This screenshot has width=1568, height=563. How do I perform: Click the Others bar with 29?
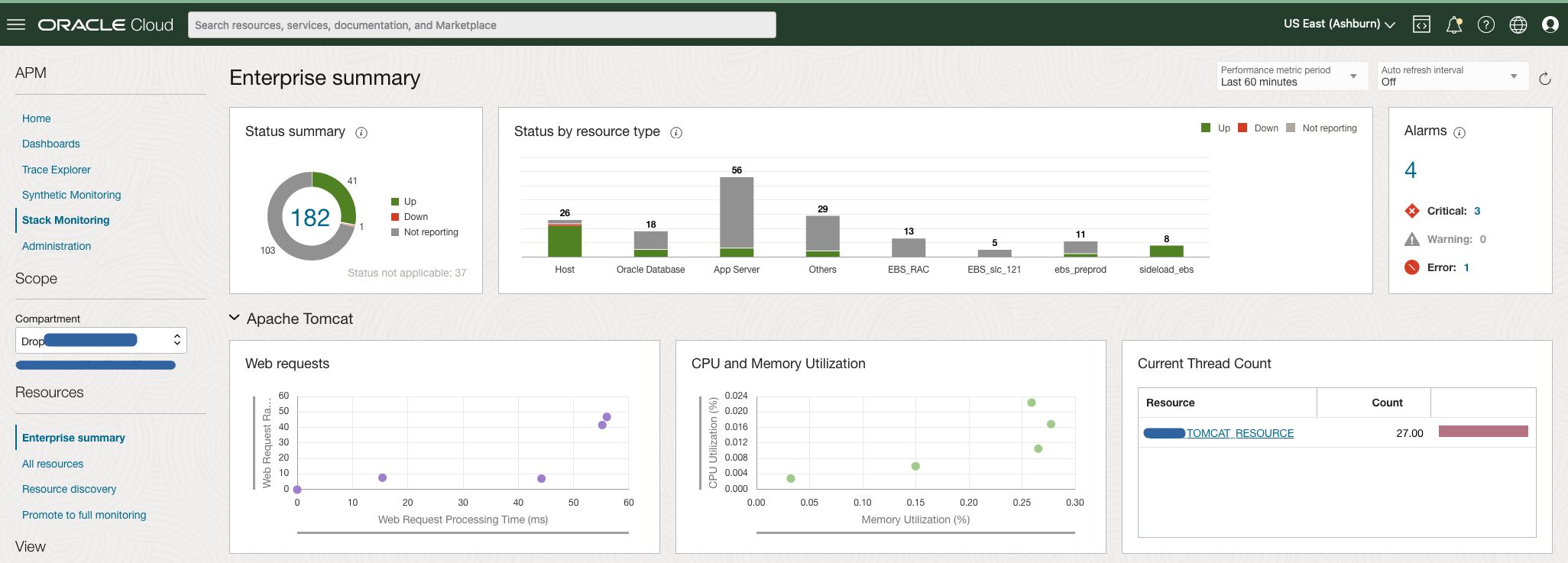coord(823,236)
